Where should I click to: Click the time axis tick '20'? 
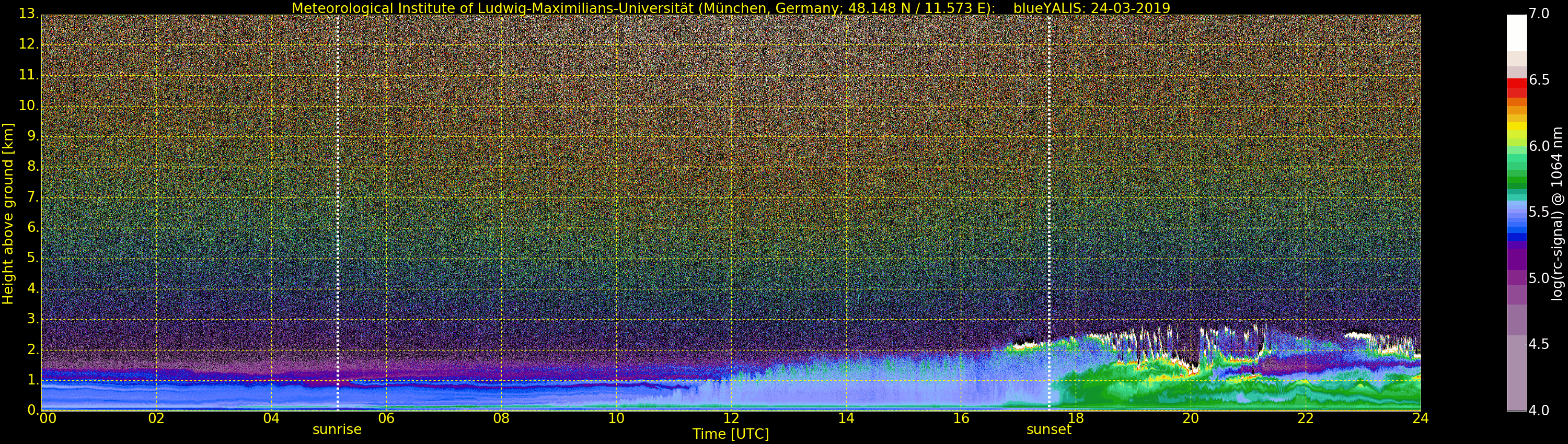[x=1191, y=418]
